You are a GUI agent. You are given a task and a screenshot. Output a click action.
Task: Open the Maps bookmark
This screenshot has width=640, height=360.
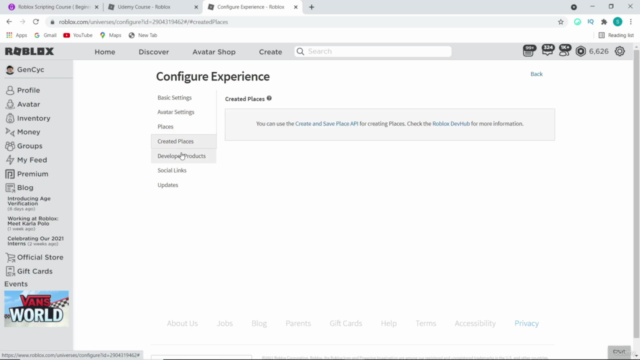111,36
